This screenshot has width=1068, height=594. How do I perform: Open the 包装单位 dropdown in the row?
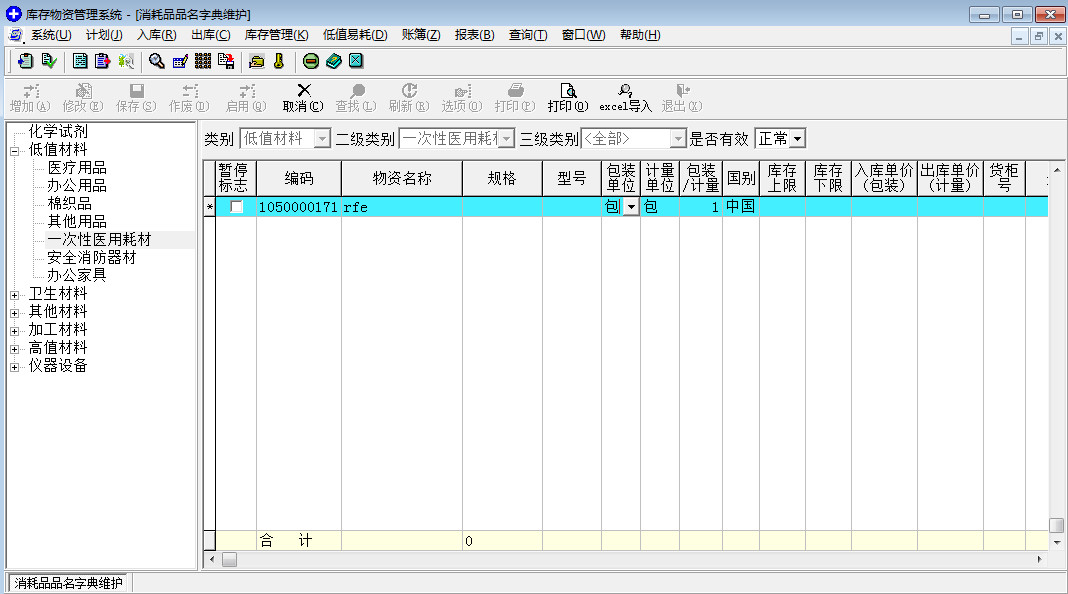[x=631, y=207]
